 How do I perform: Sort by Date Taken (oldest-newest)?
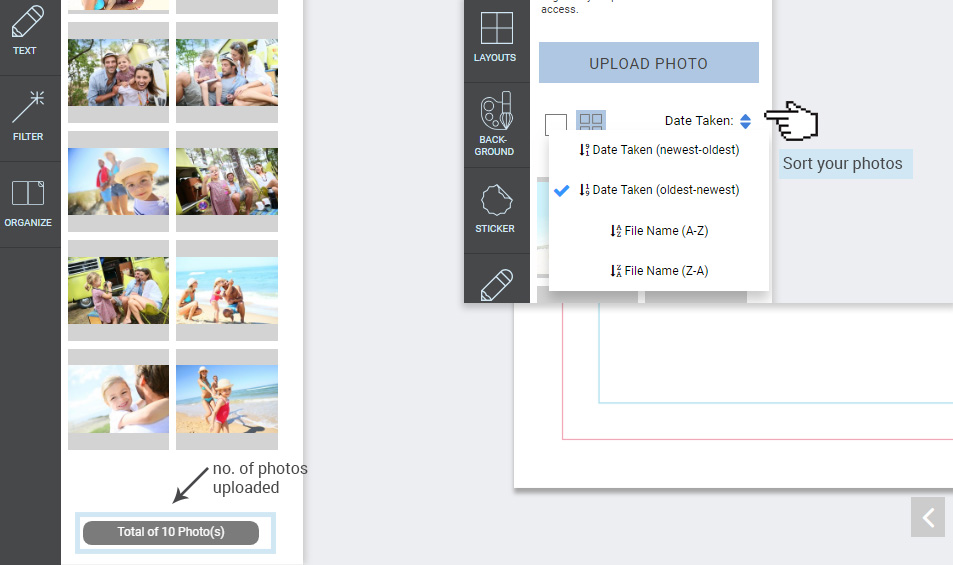pyautogui.click(x=659, y=190)
